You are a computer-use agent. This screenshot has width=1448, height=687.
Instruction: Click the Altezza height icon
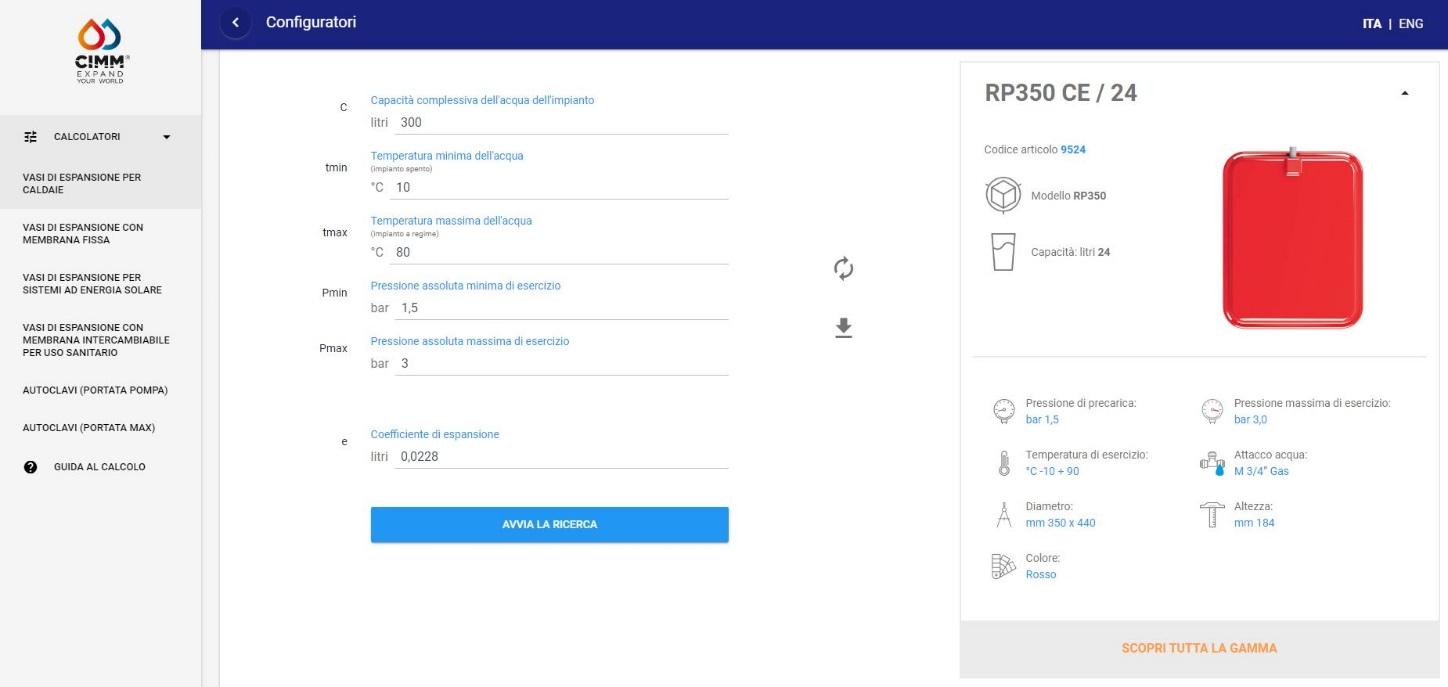pos(1211,514)
